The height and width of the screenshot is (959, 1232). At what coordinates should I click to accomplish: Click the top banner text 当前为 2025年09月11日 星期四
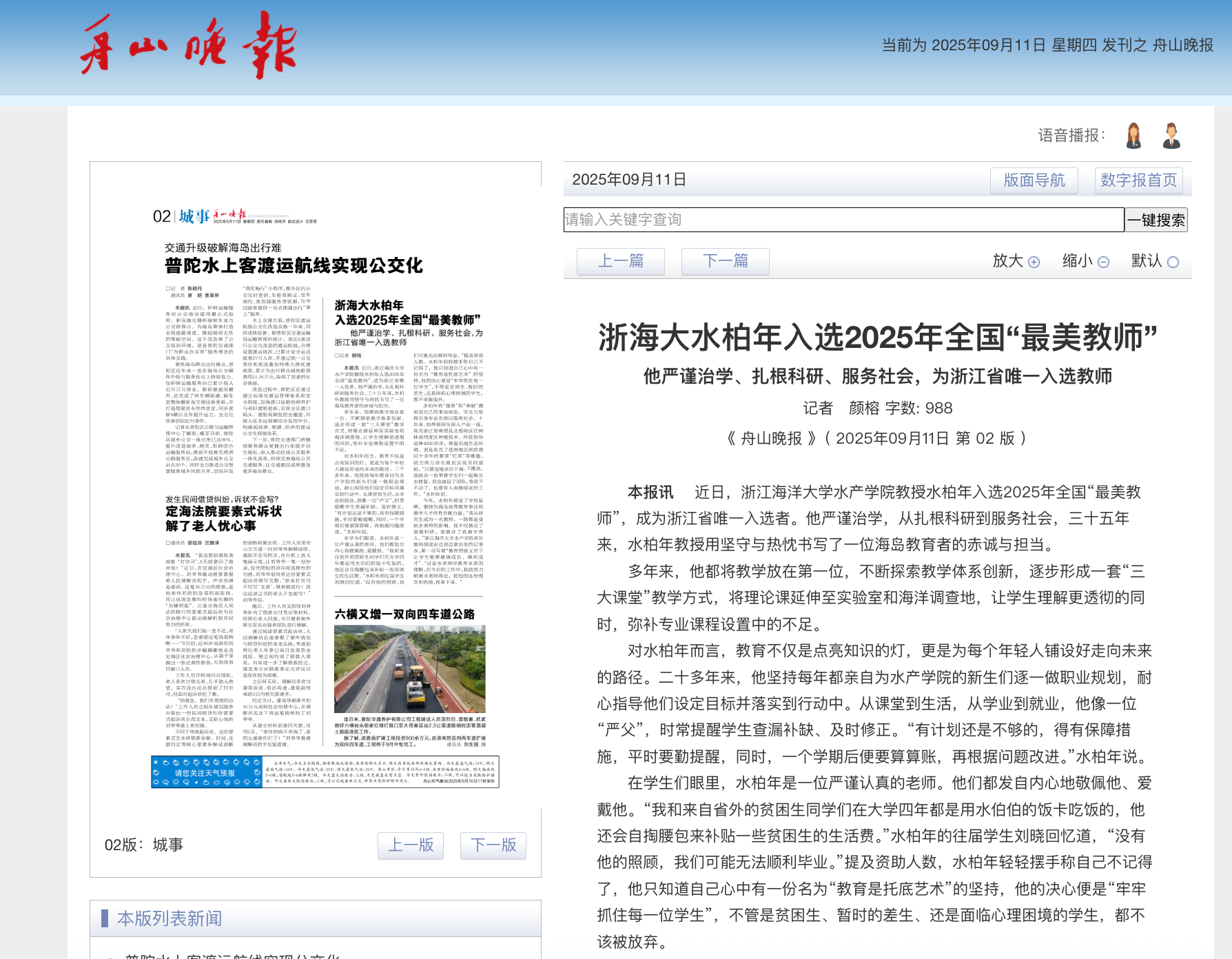click(989, 45)
